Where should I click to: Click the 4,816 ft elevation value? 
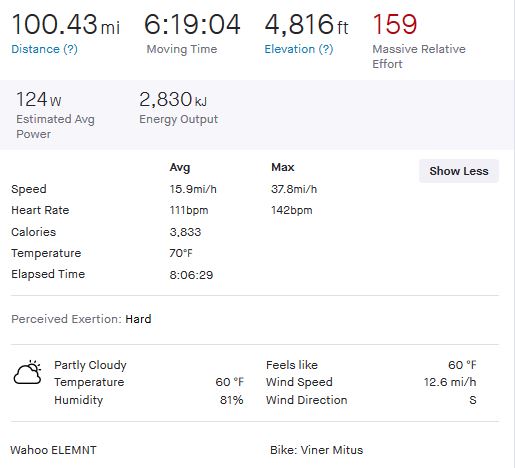pyautogui.click(x=306, y=24)
